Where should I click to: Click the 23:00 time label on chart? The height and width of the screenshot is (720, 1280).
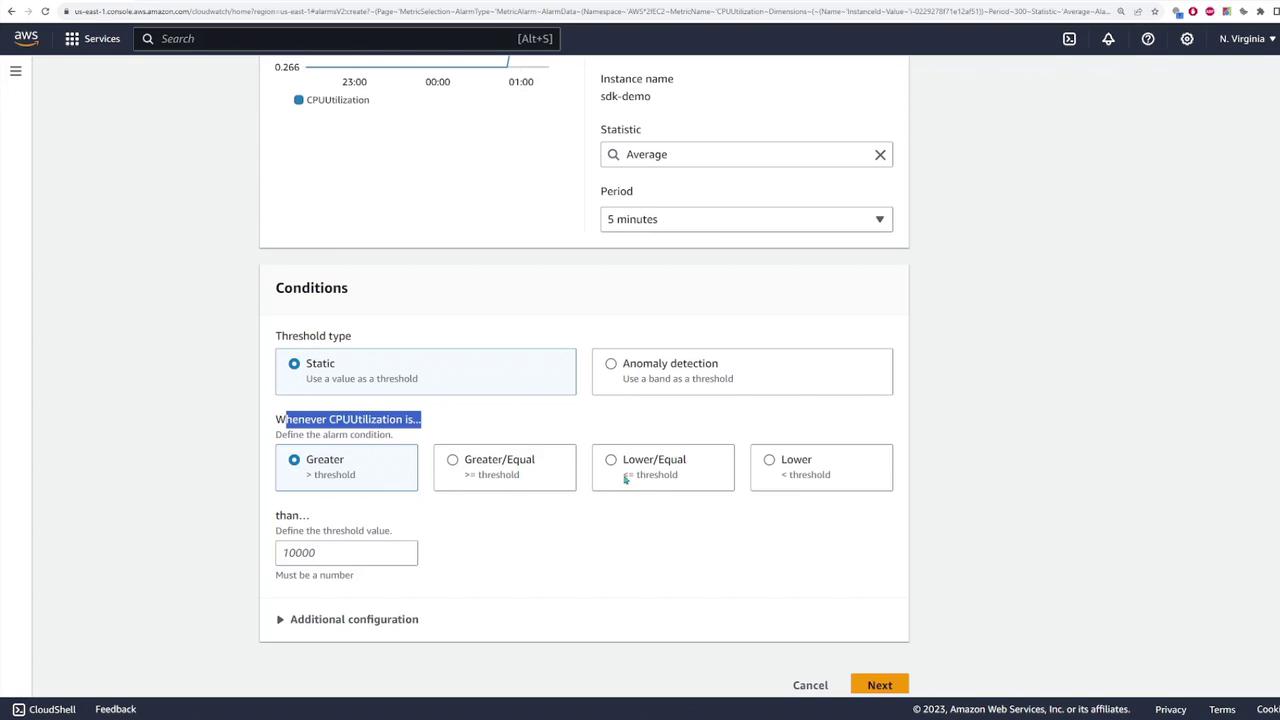pyautogui.click(x=354, y=82)
